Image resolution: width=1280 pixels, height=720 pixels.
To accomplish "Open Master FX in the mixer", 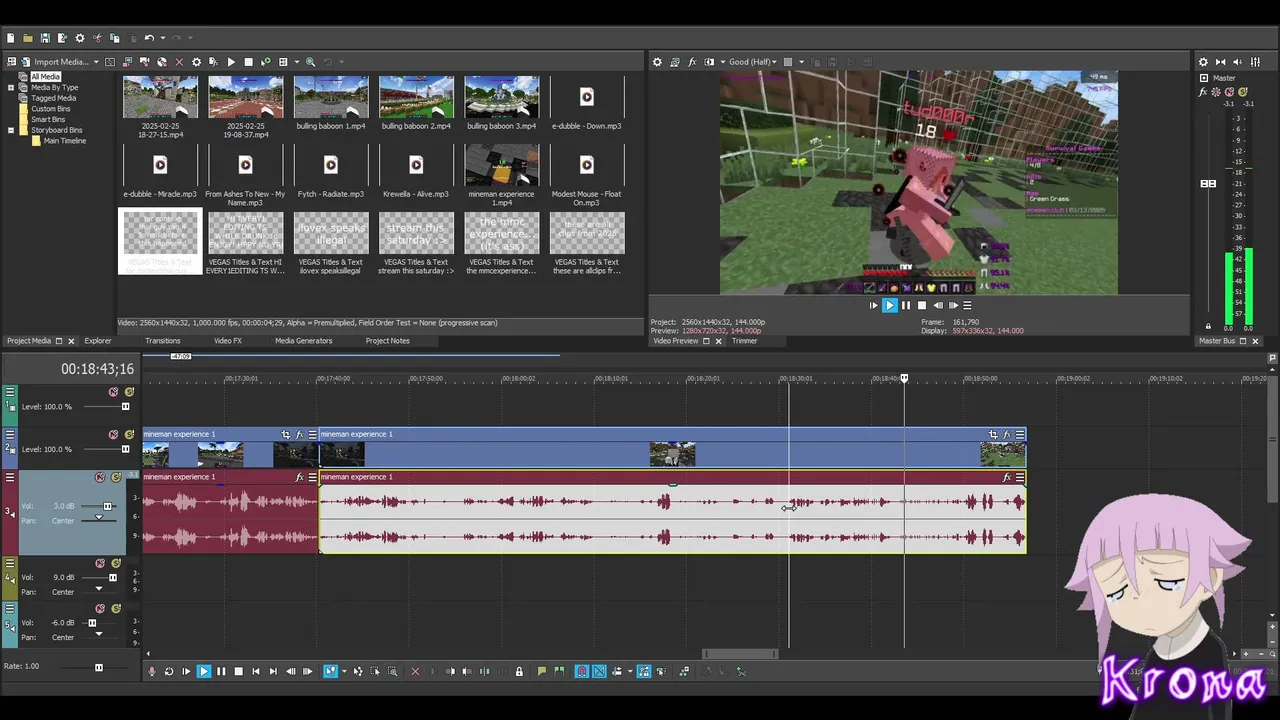I will (1203, 92).
